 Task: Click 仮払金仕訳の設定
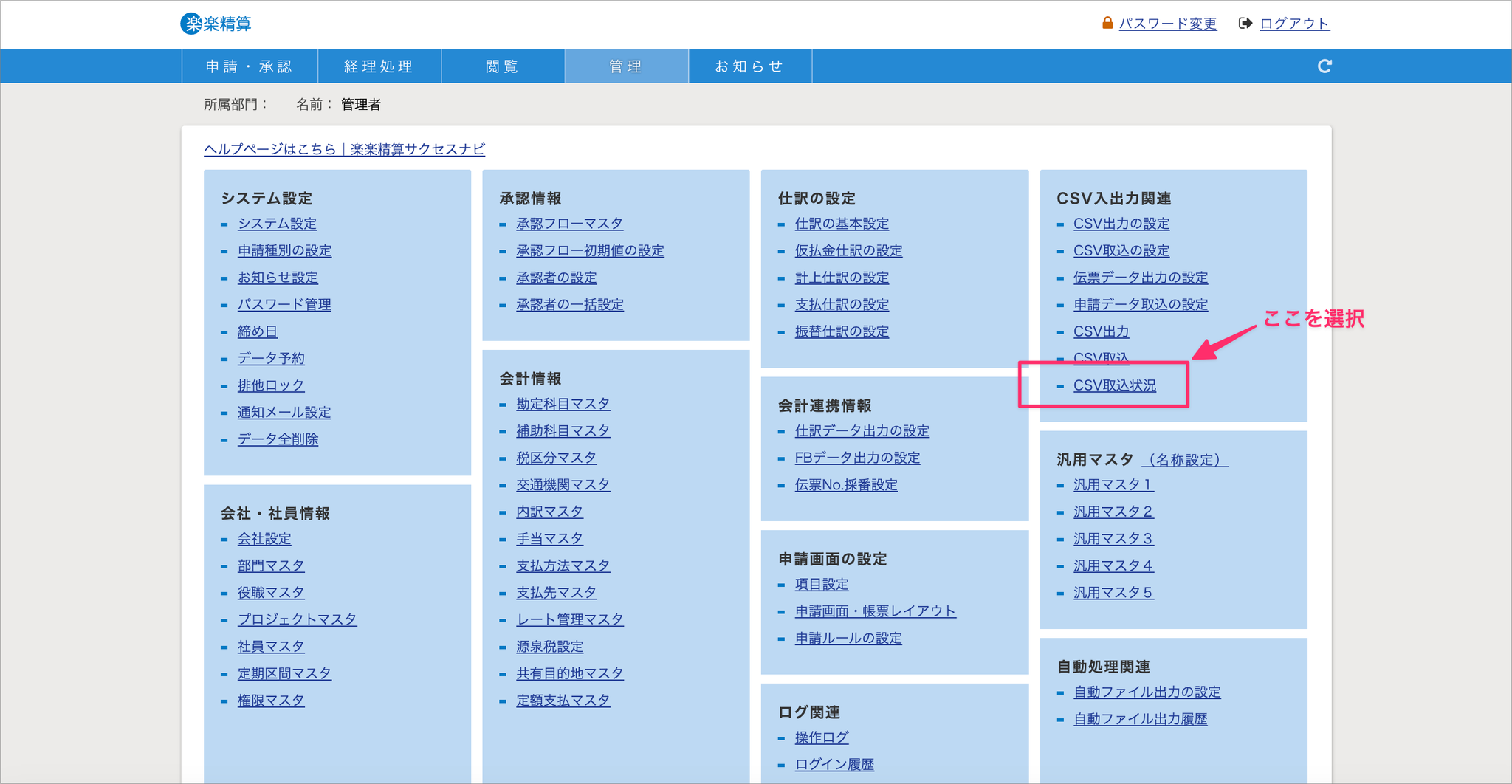click(848, 251)
